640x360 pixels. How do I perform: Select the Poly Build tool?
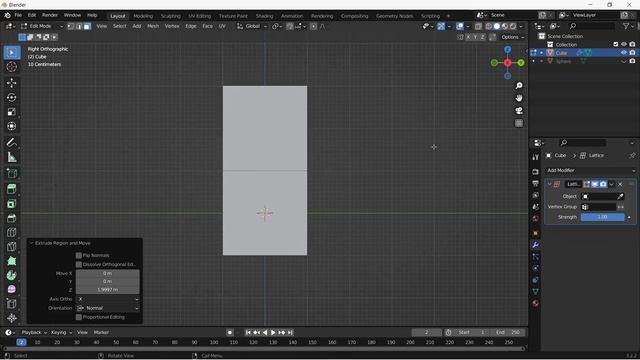[11, 261]
